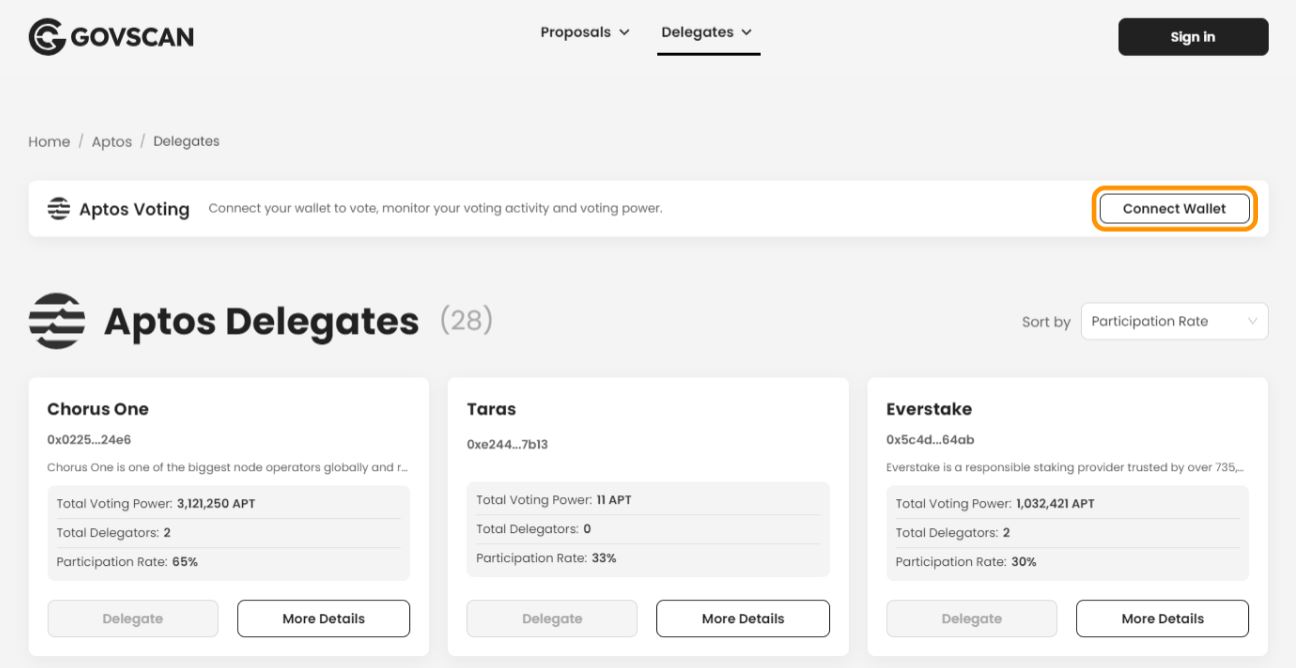The width and height of the screenshot is (1296, 668).
Task: Expand the Proposals chevron arrow
Action: tap(625, 32)
